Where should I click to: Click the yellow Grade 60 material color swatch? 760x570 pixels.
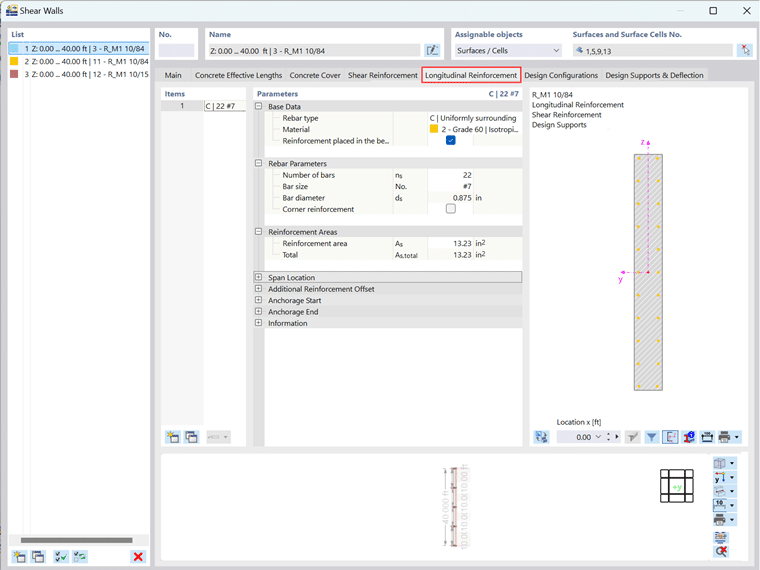[x=434, y=129]
